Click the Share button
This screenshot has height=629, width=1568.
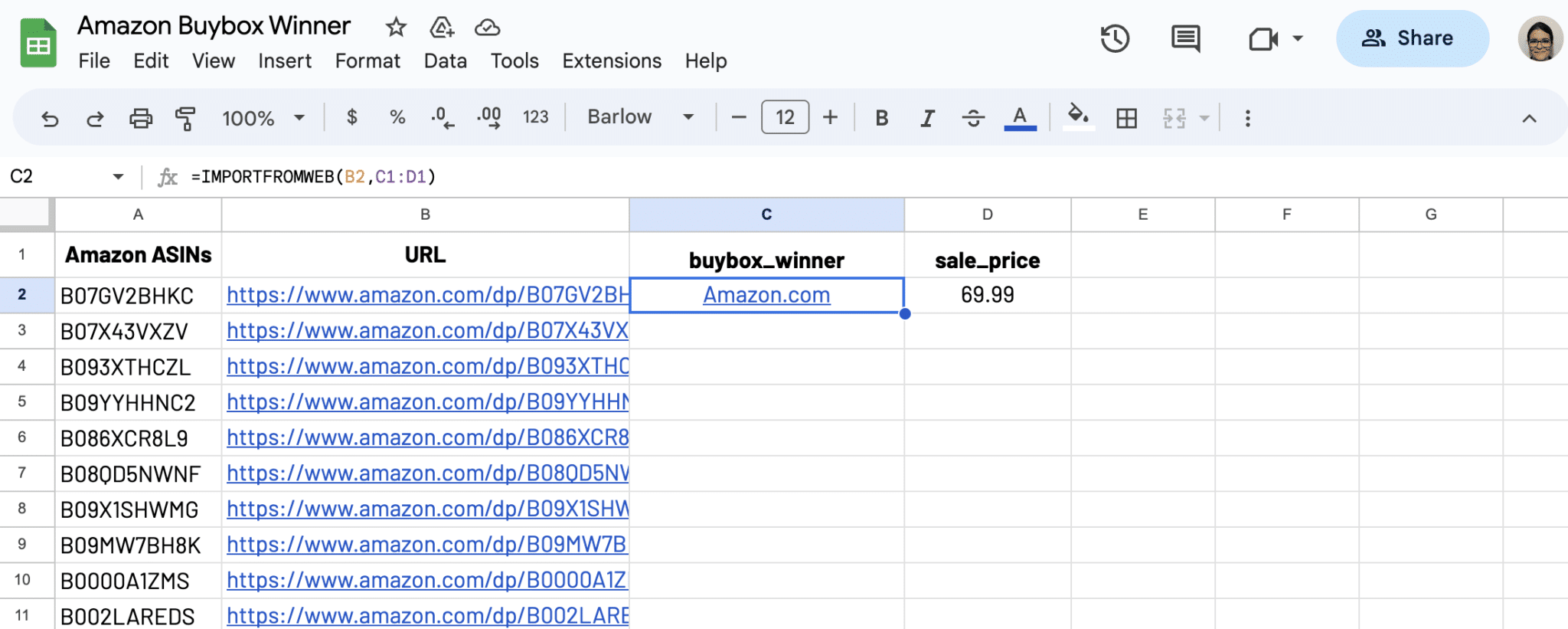[x=1413, y=38]
